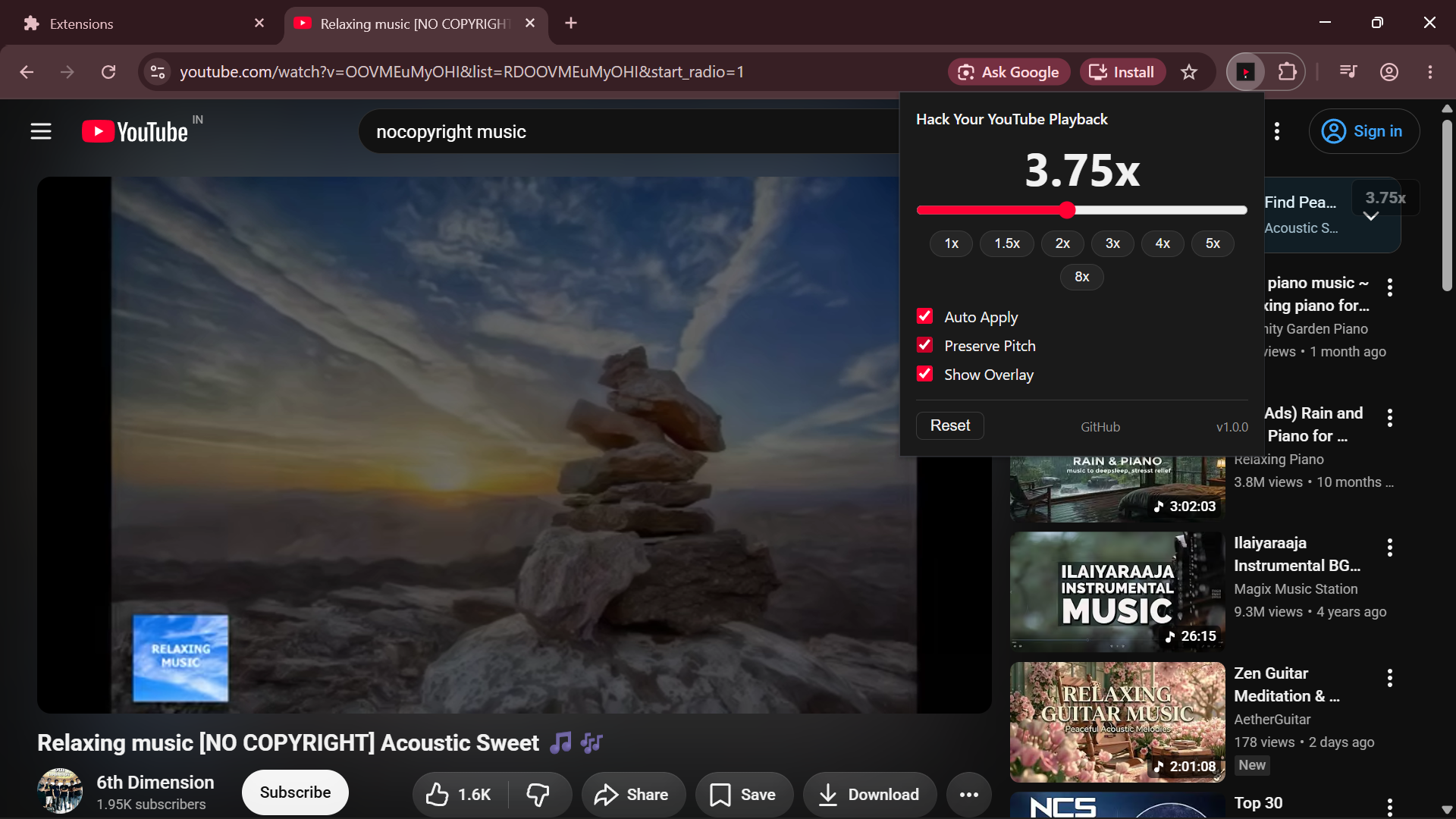Dislike the video with the thumbs down
Screen dimensions: 1456x819
pyautogui.click(x=538, y=795)
